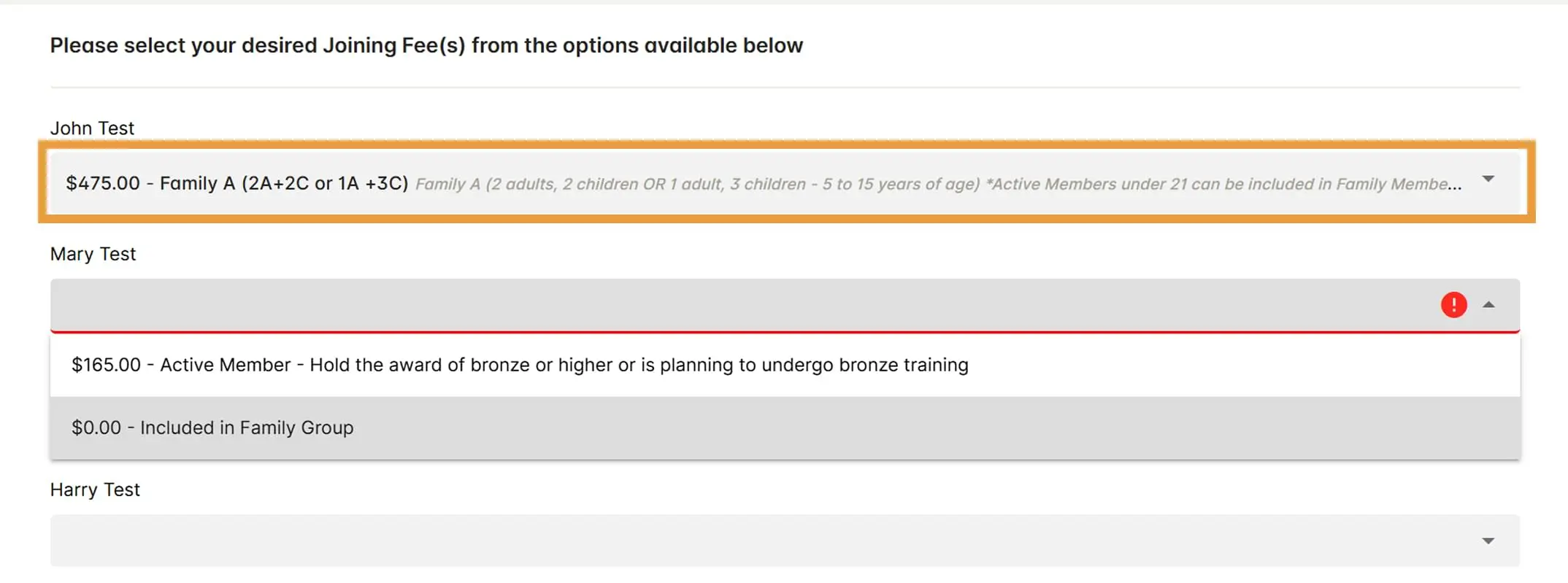The height and width of the screenshot is (583, 1568).
Task: Click the $475.00 price in John's selection
Action: (x=103, y=183)
